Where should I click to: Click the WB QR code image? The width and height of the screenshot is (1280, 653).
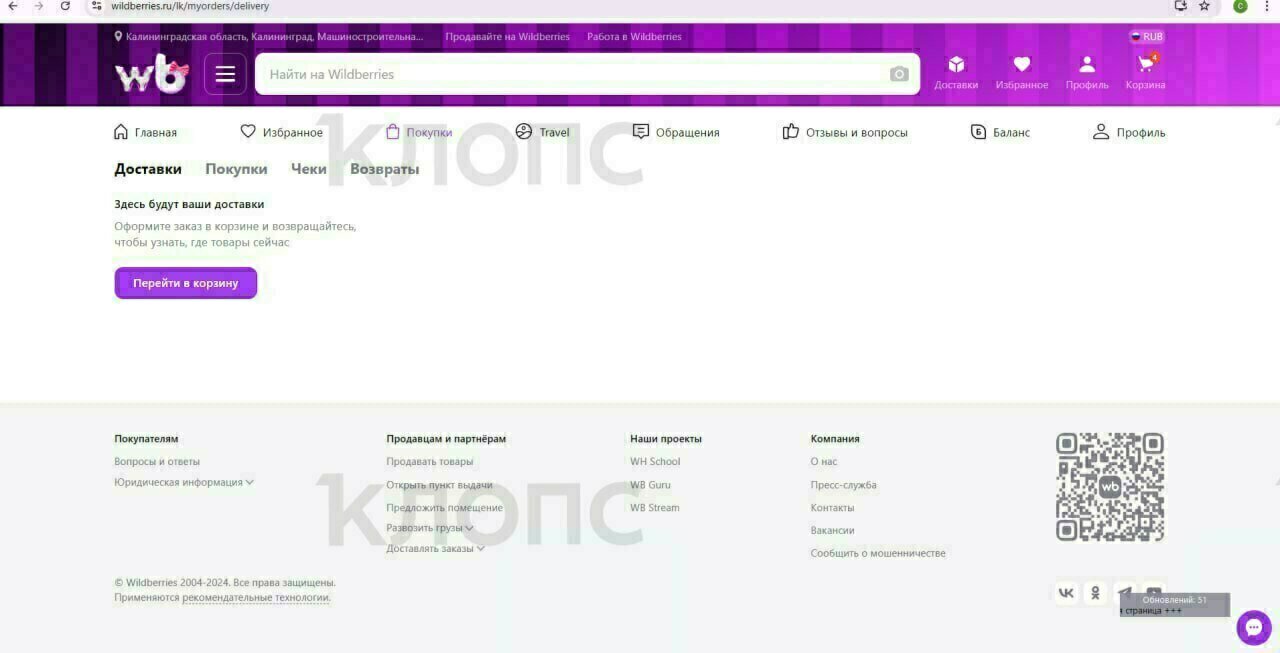[1110, 487]
